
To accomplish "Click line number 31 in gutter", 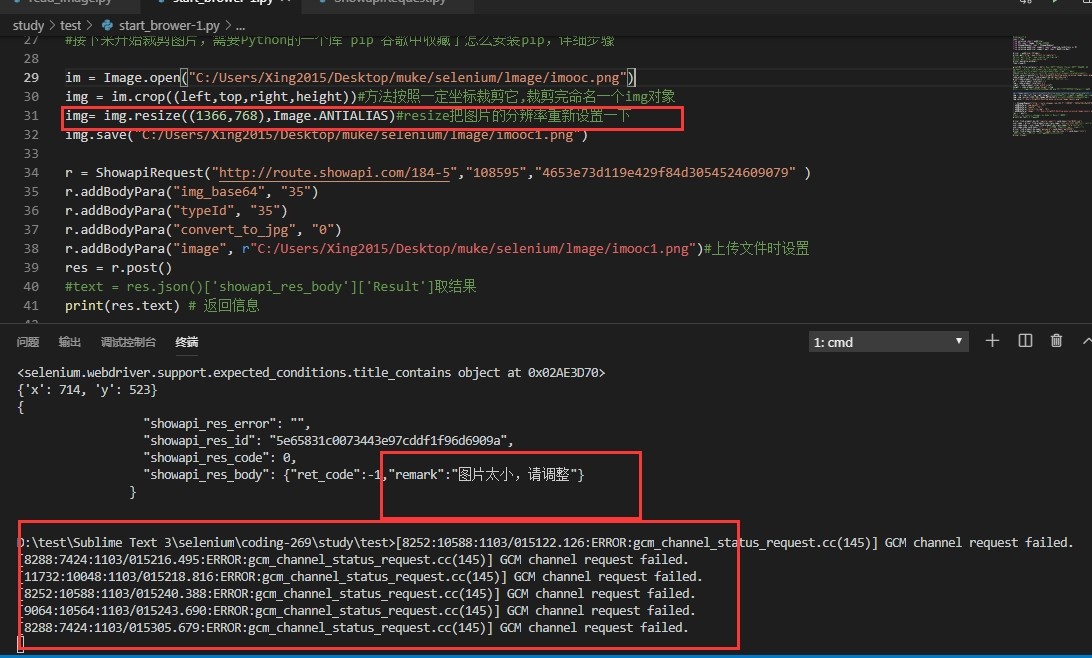I will (x=31, y=116).
